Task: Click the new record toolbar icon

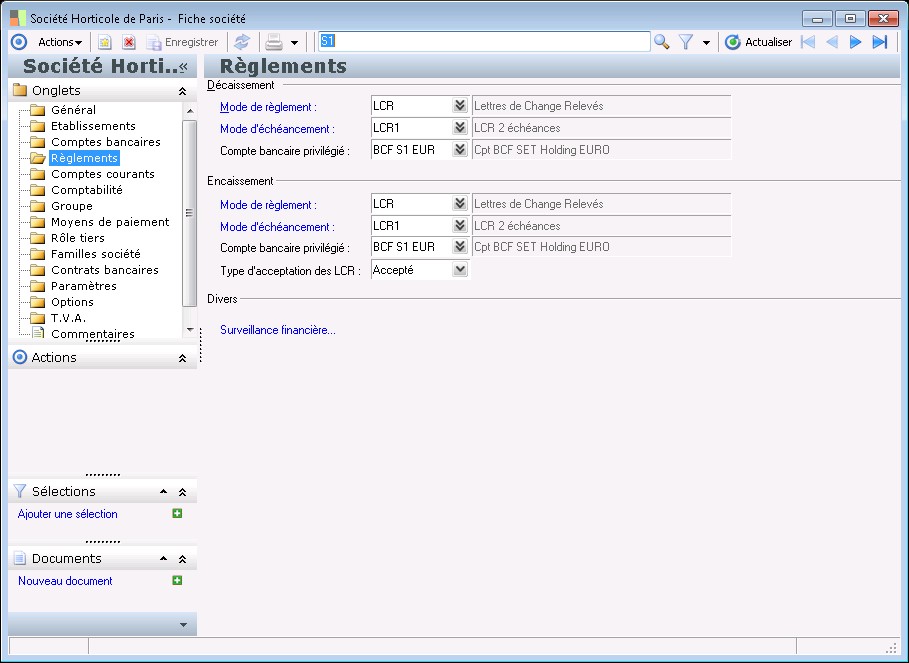Action: click(104, 42)
